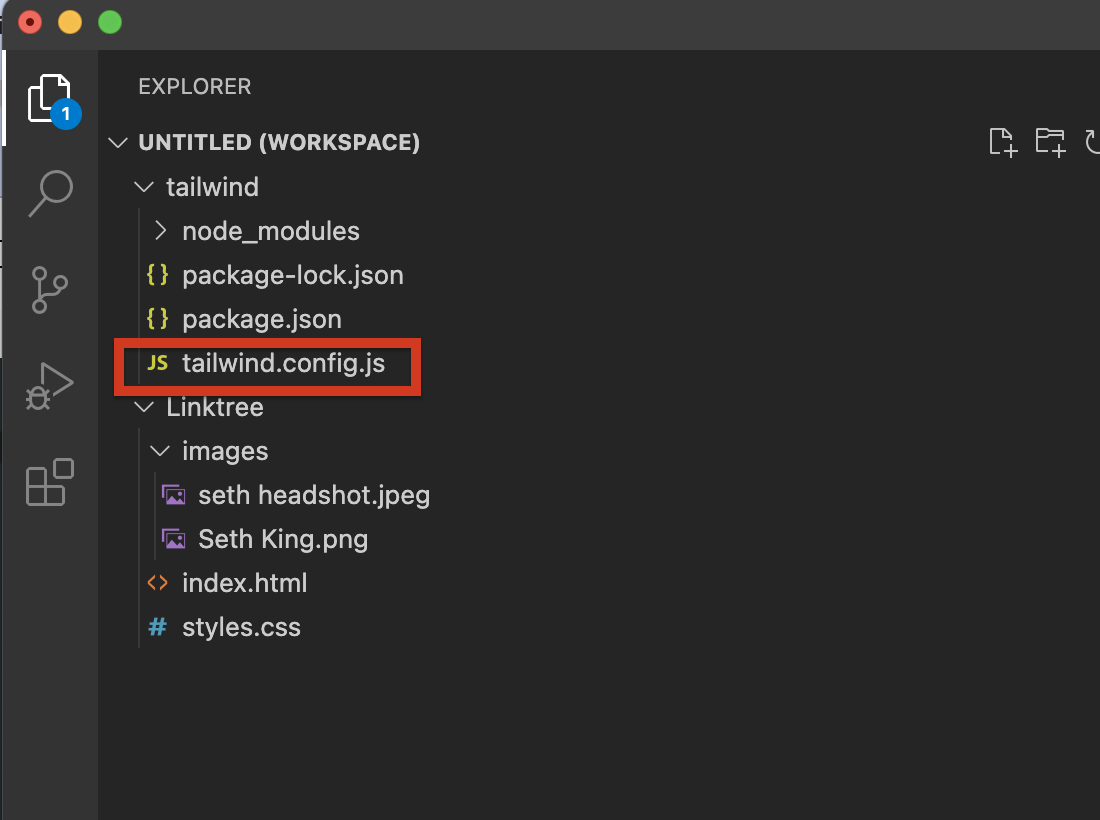Image resolution: width=1100 pixels, height=820 pixels.
Task: Open the Source Control view icon
Action: click(x=50, y=289)
